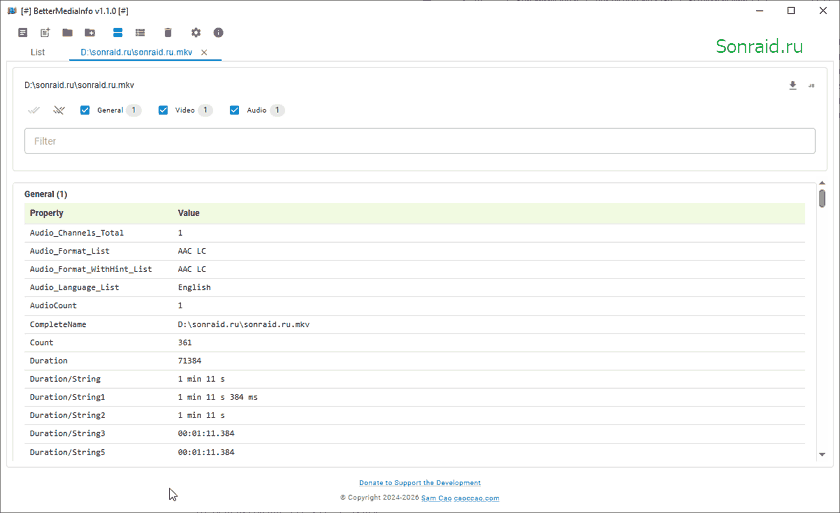Click the deselect-all crossed checkmark icon
This screenshot has width=840, height=513.
tap(59, 110)
